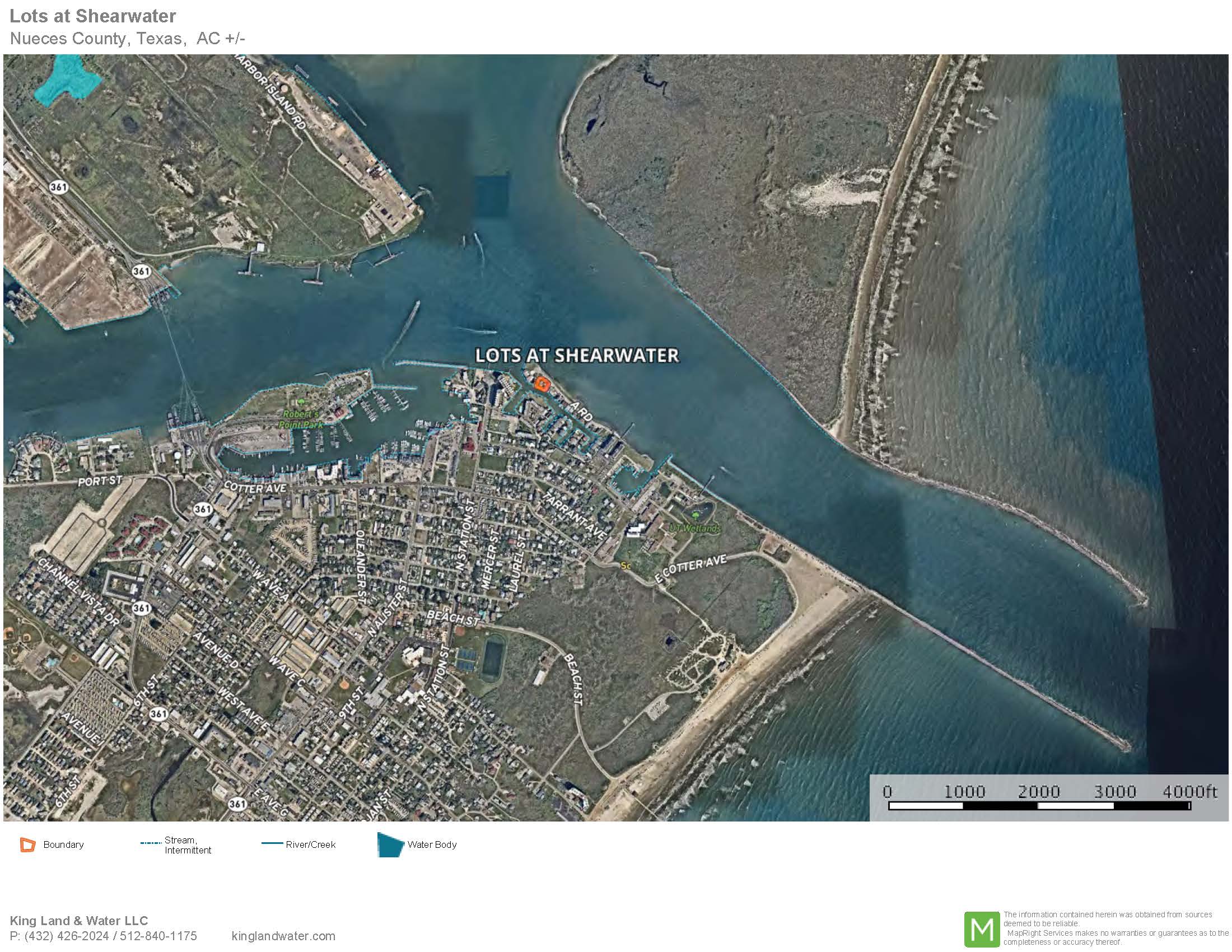Click the Water Body legend swatch
Viewport: 1232px width, 952px height.
click(389, 845)
